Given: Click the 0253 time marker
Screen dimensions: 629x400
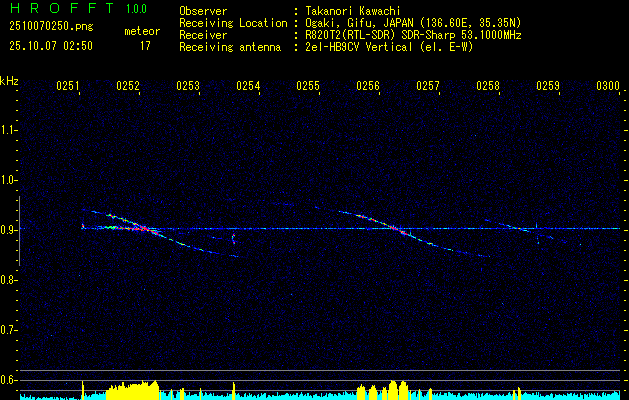Looking at the screenshot, I should 188,86.
